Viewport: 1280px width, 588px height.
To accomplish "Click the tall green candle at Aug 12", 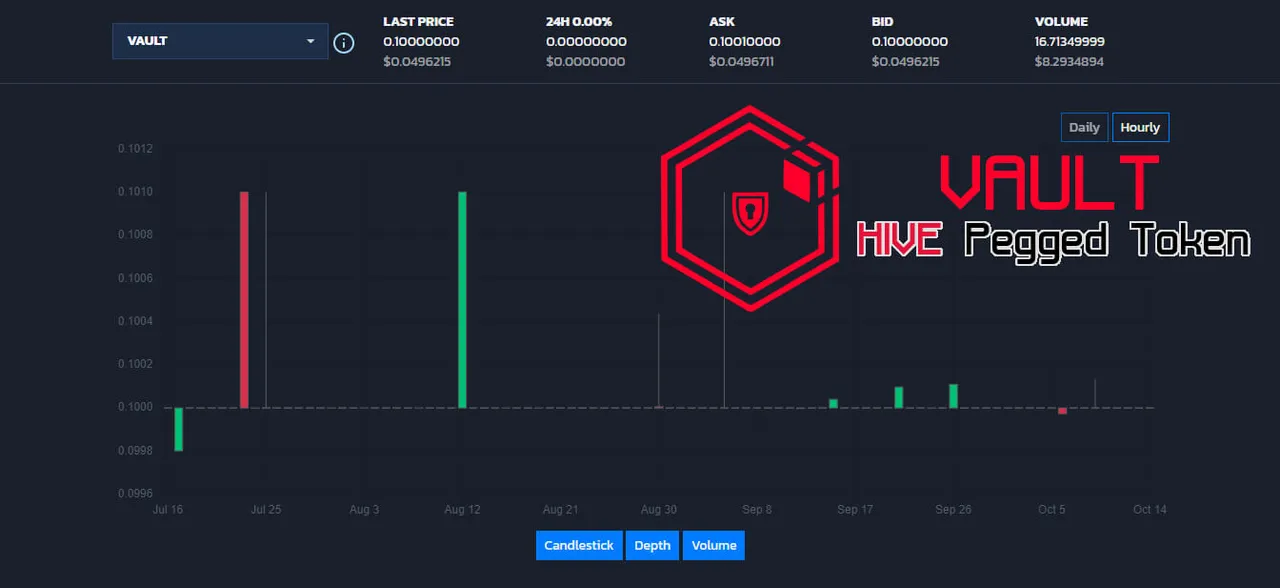I will click(462, 300).
